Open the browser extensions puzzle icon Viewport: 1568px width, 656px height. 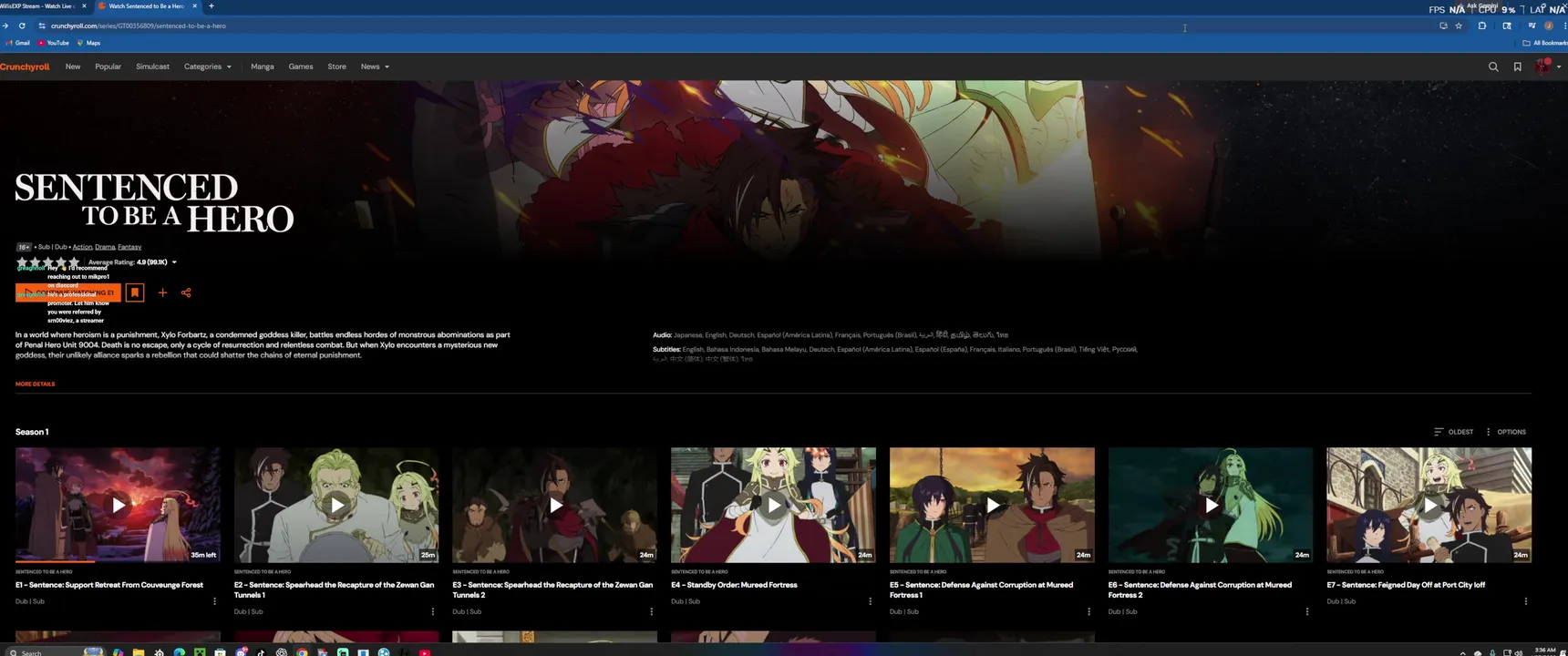pos(1482,26)
